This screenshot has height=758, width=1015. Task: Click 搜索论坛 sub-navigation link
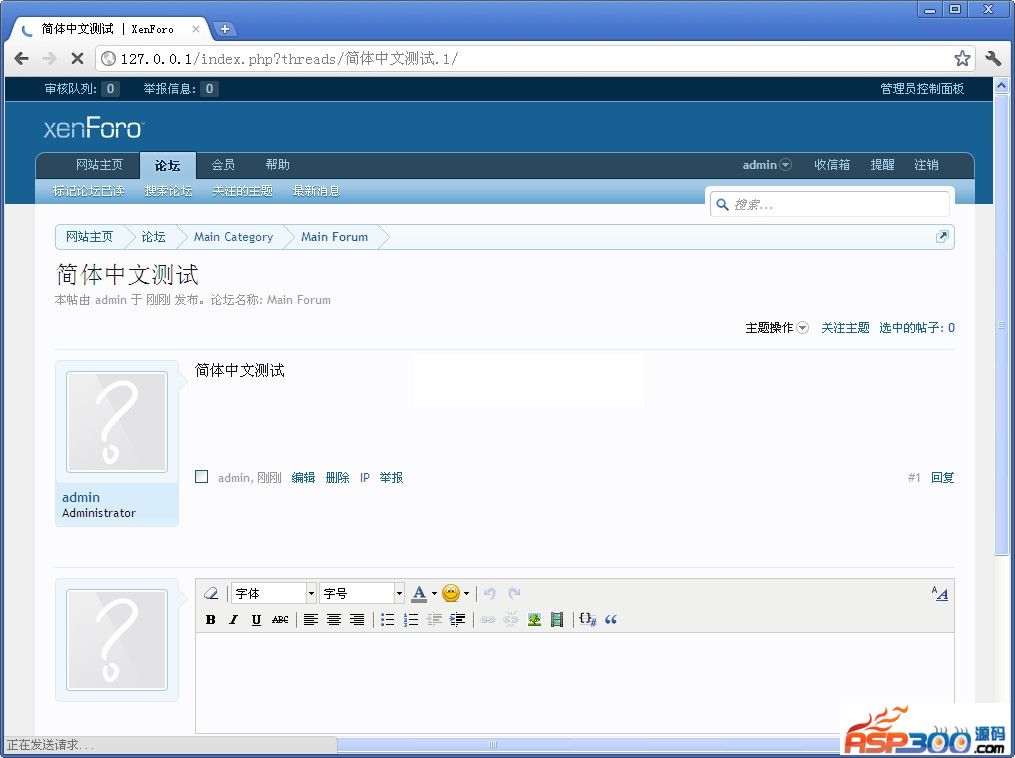[x=168, y=191]
